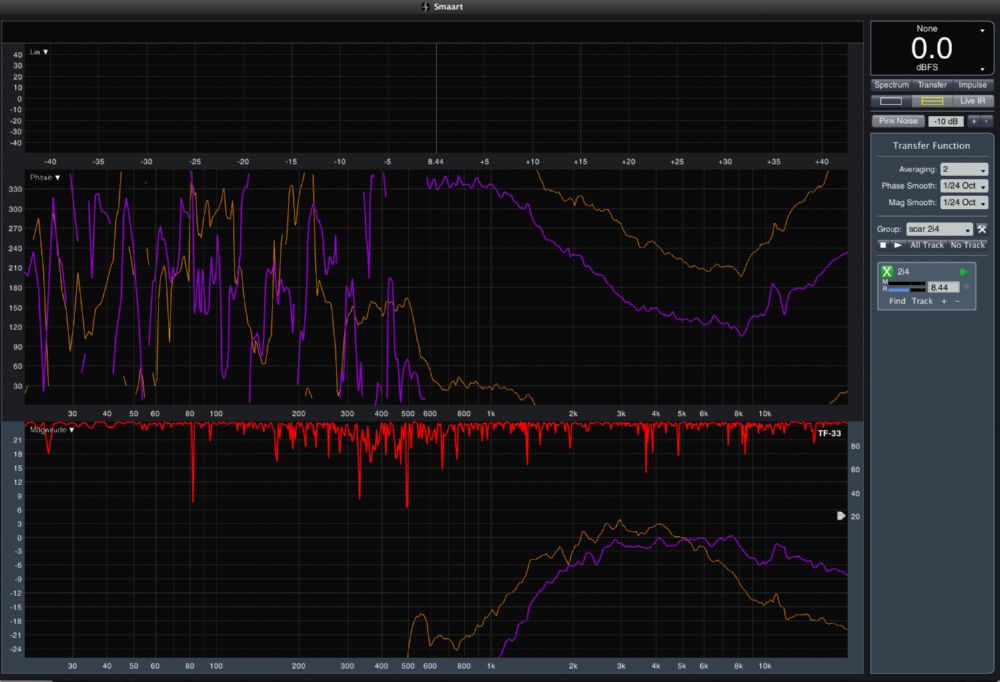1000x682 pixels.
Task: Toggle the Pink Noise generator
Action: pyautogui.click(x=898, y=121)
